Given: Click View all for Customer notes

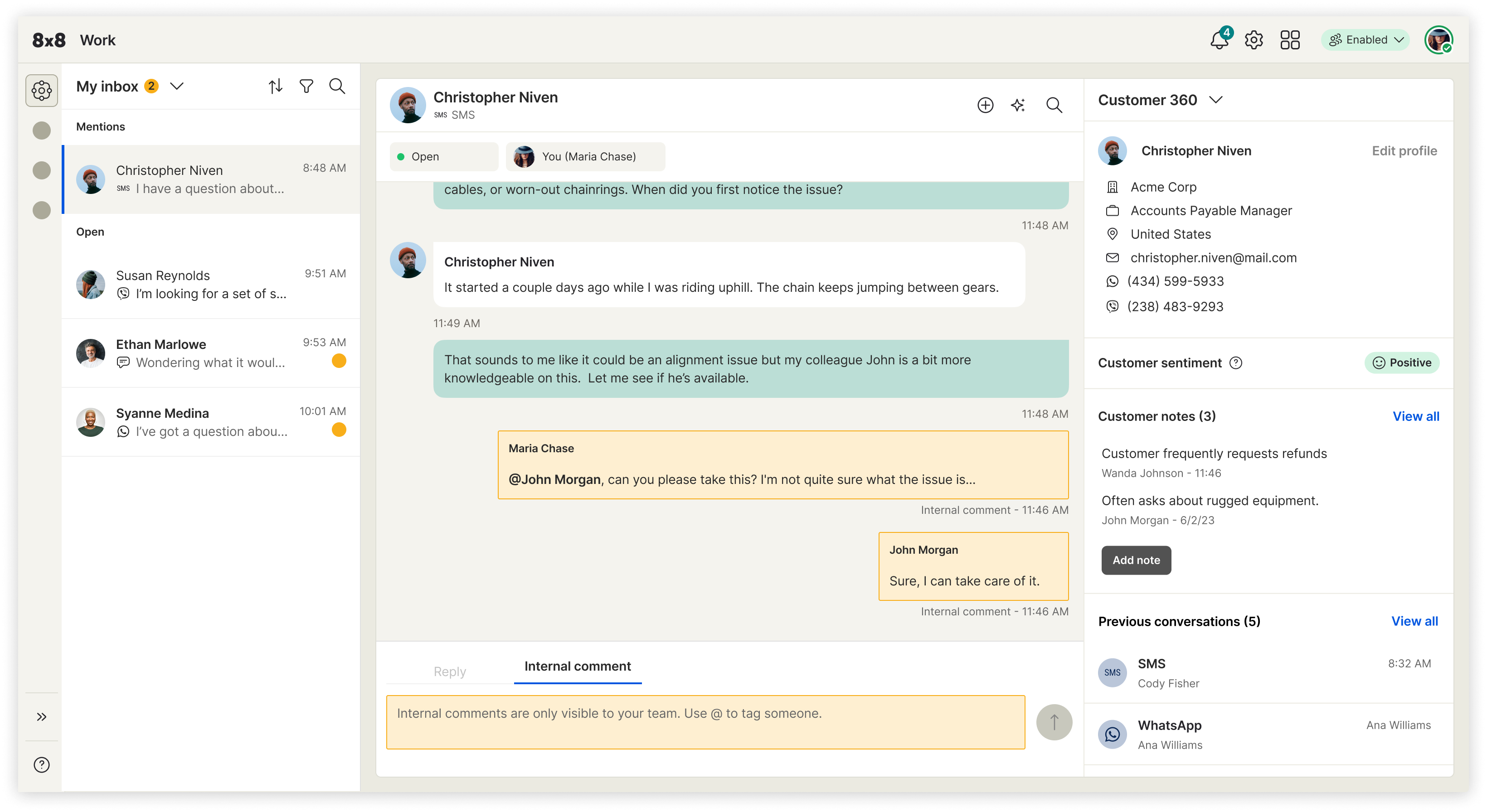Looking at the screenshot, I should tap(1415, 416).
